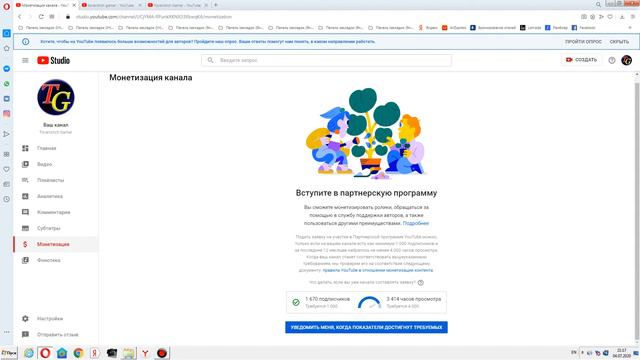Open Instagram in Opera sidebar
Viewport: 640px width, 360px height.
(x=7, y=114)
